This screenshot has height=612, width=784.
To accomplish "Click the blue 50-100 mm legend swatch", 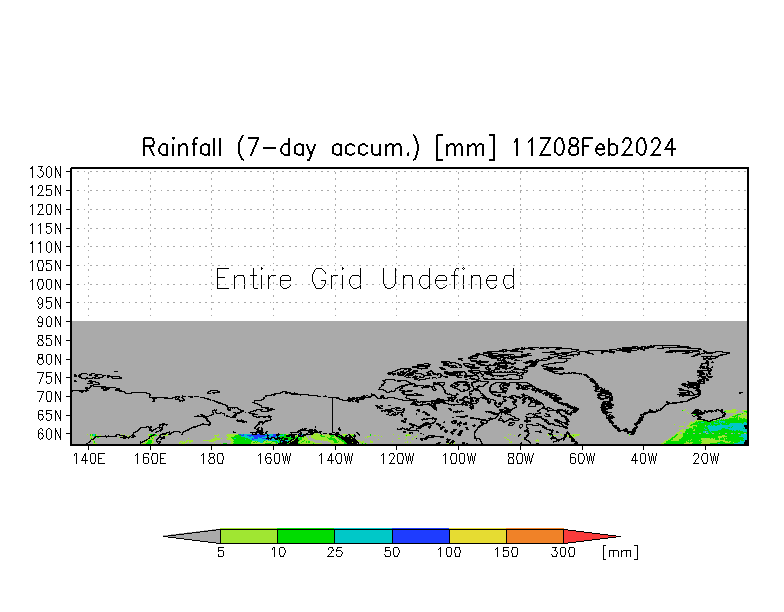I will pos(420,536).
